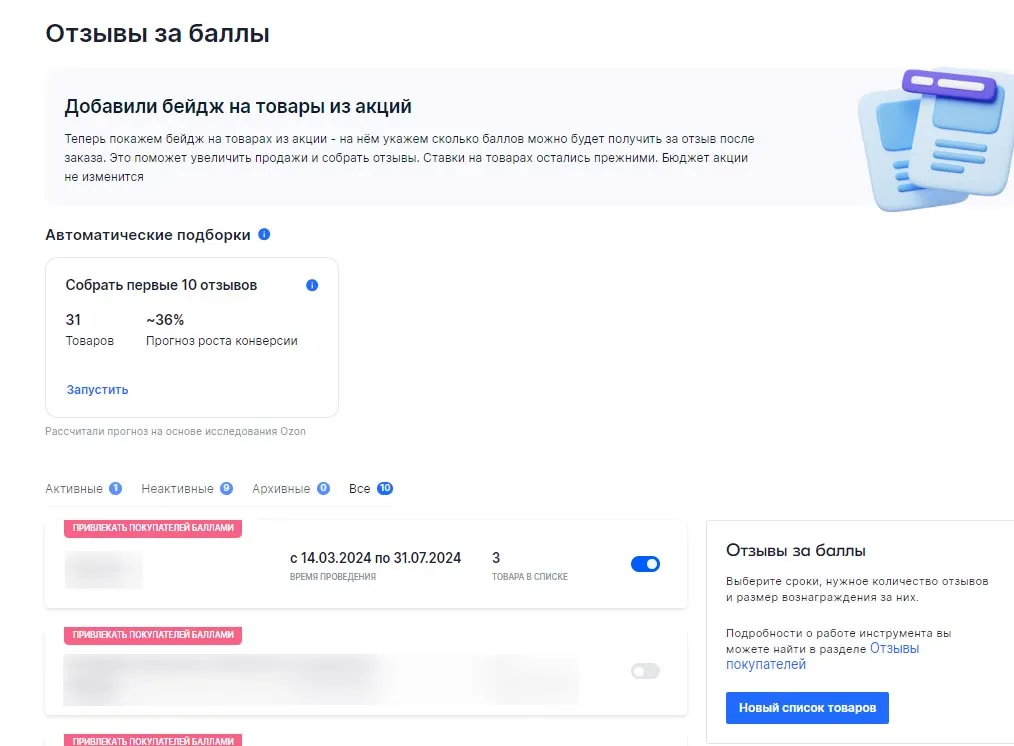Select the Все tab

coord(371,489)
